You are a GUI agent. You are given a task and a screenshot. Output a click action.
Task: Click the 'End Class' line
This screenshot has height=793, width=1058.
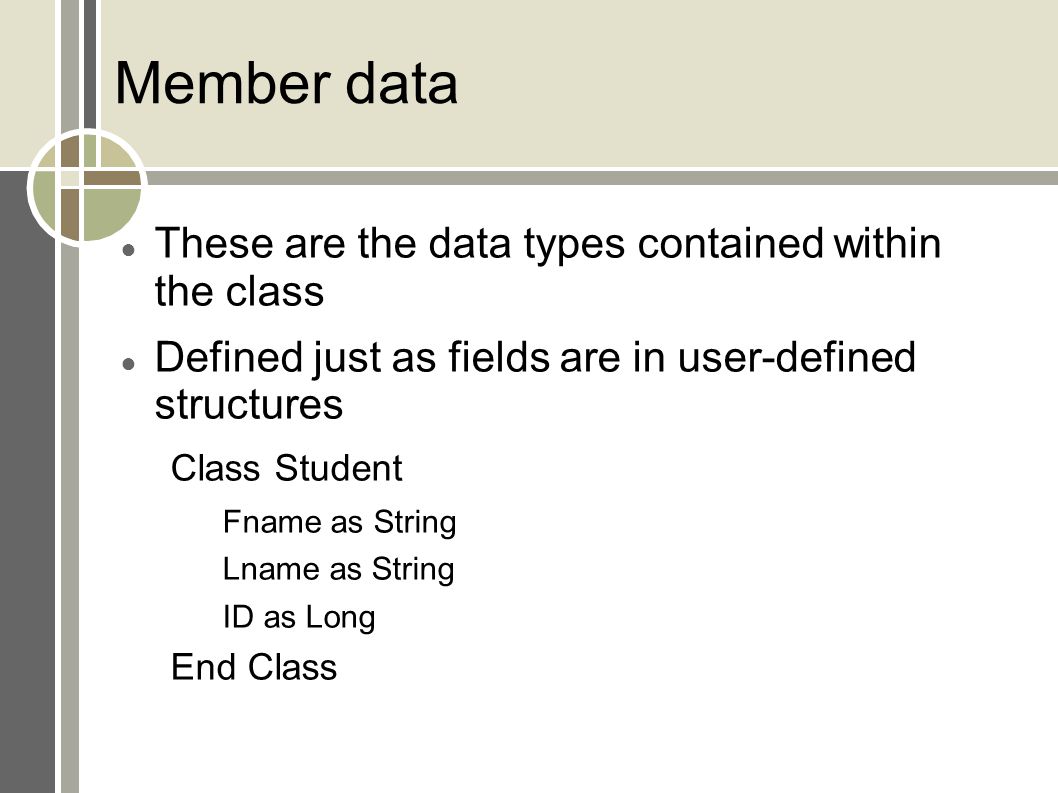254,667
